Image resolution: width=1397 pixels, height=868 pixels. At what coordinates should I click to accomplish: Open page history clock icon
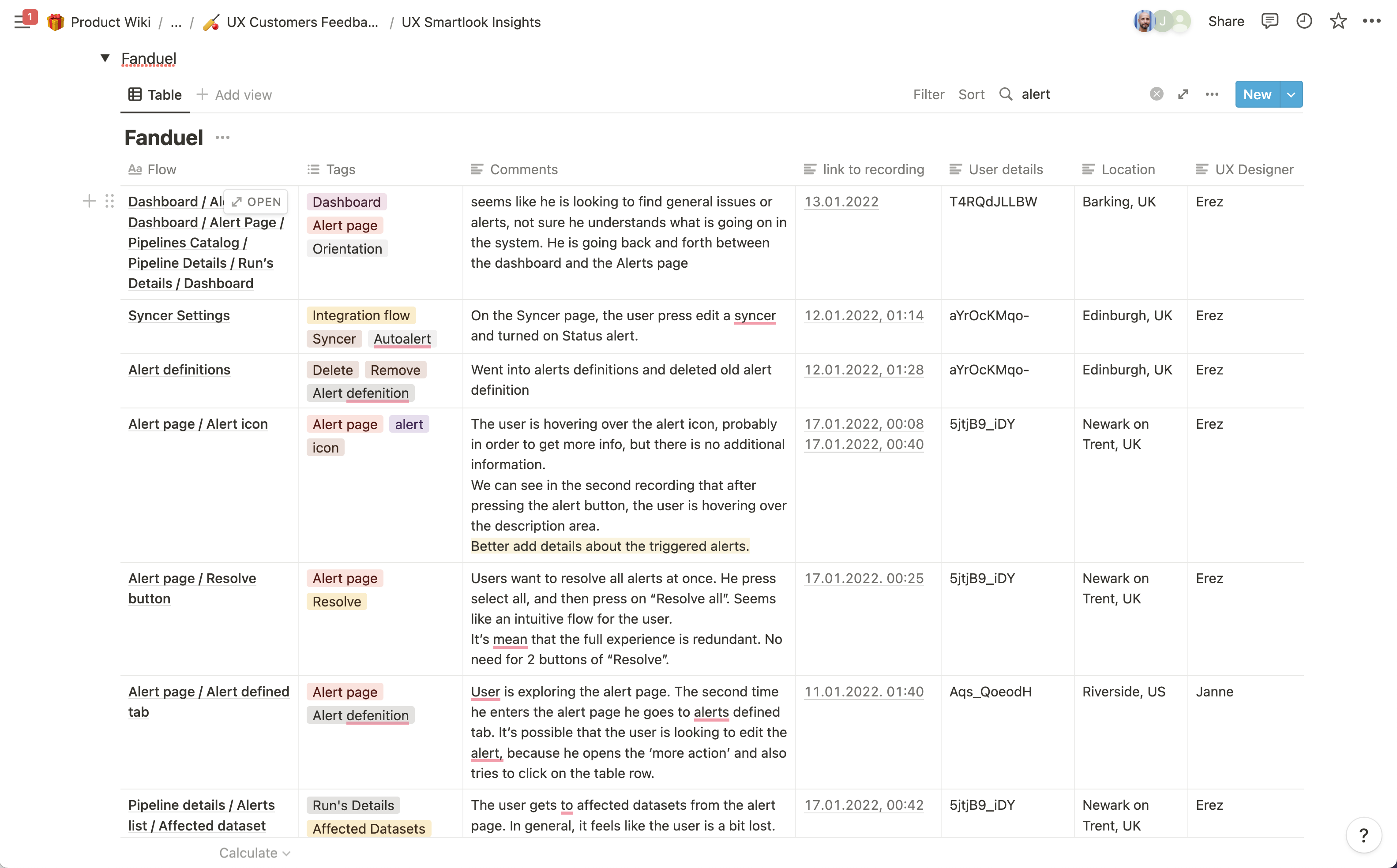pos(1304,21)
